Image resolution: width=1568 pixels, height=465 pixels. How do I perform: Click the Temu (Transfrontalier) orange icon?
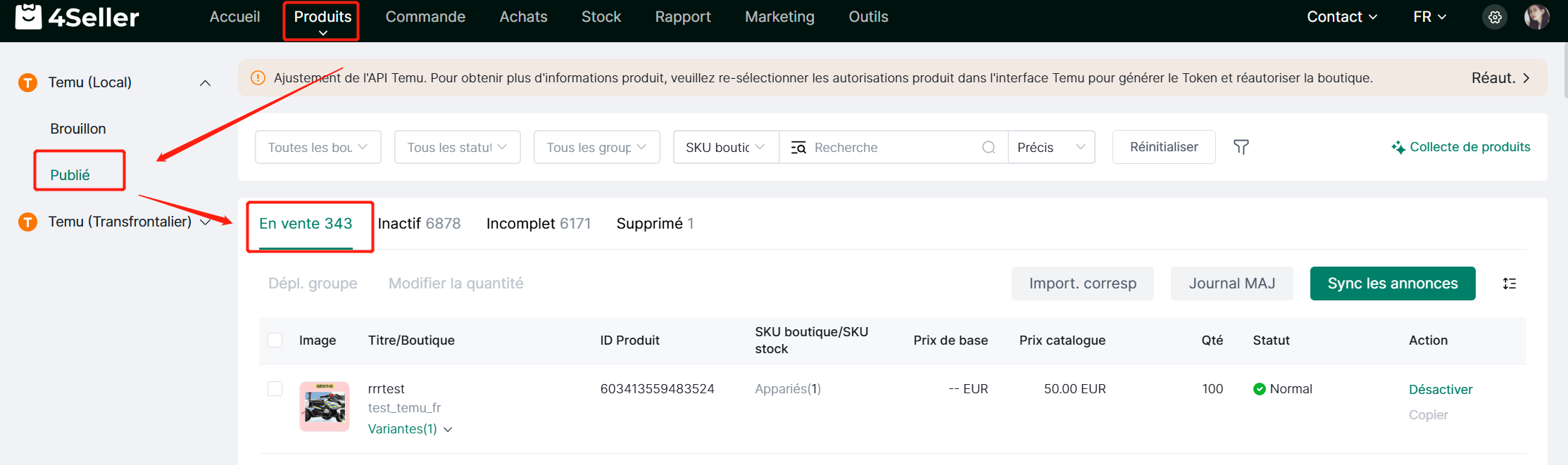click(27, 222)
